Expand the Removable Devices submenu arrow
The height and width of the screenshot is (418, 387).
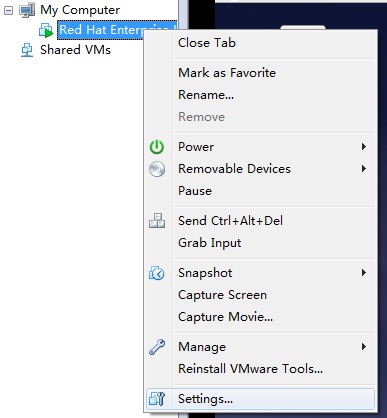[364, 169]
